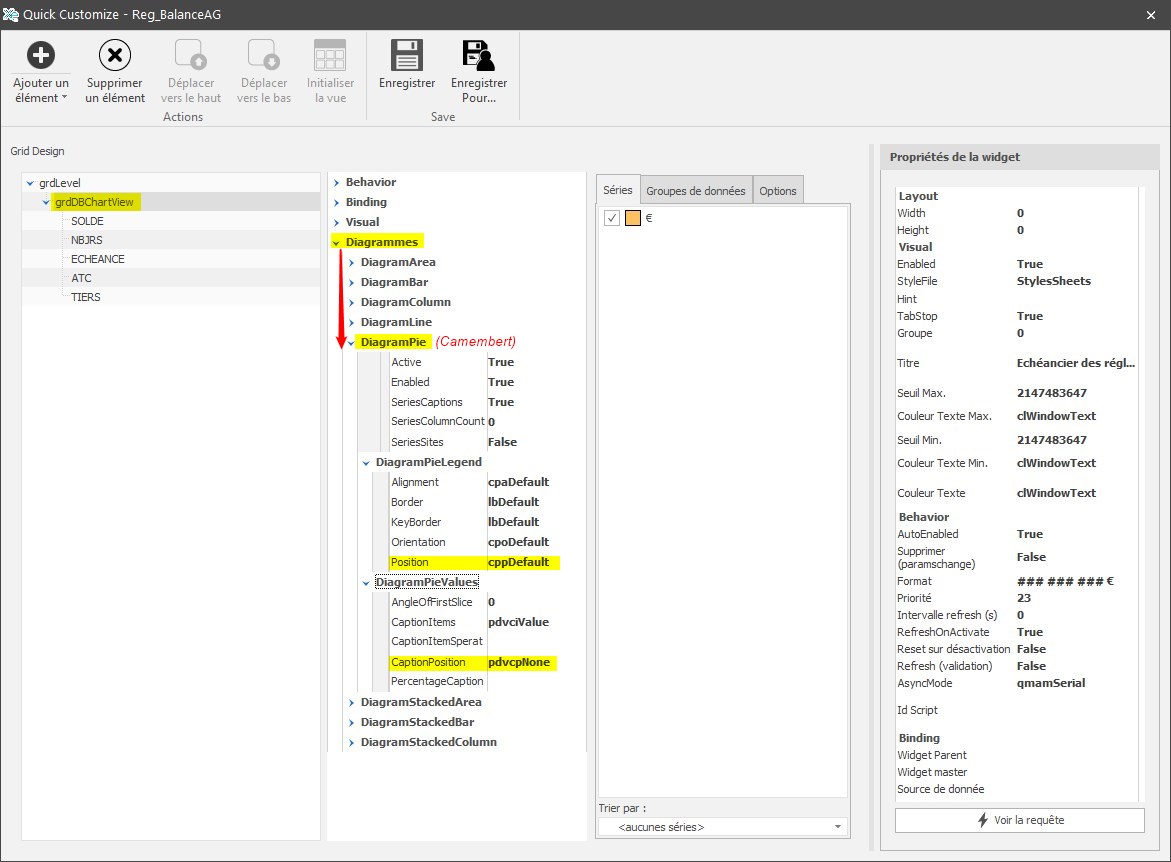Click the Ajouter un élément plus icon
The image size is (1171, 862).
point(40,55)
